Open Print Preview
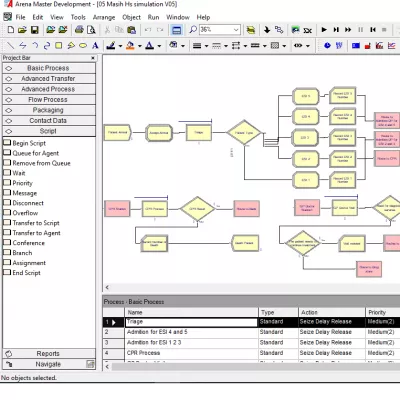 click(91, 30)
